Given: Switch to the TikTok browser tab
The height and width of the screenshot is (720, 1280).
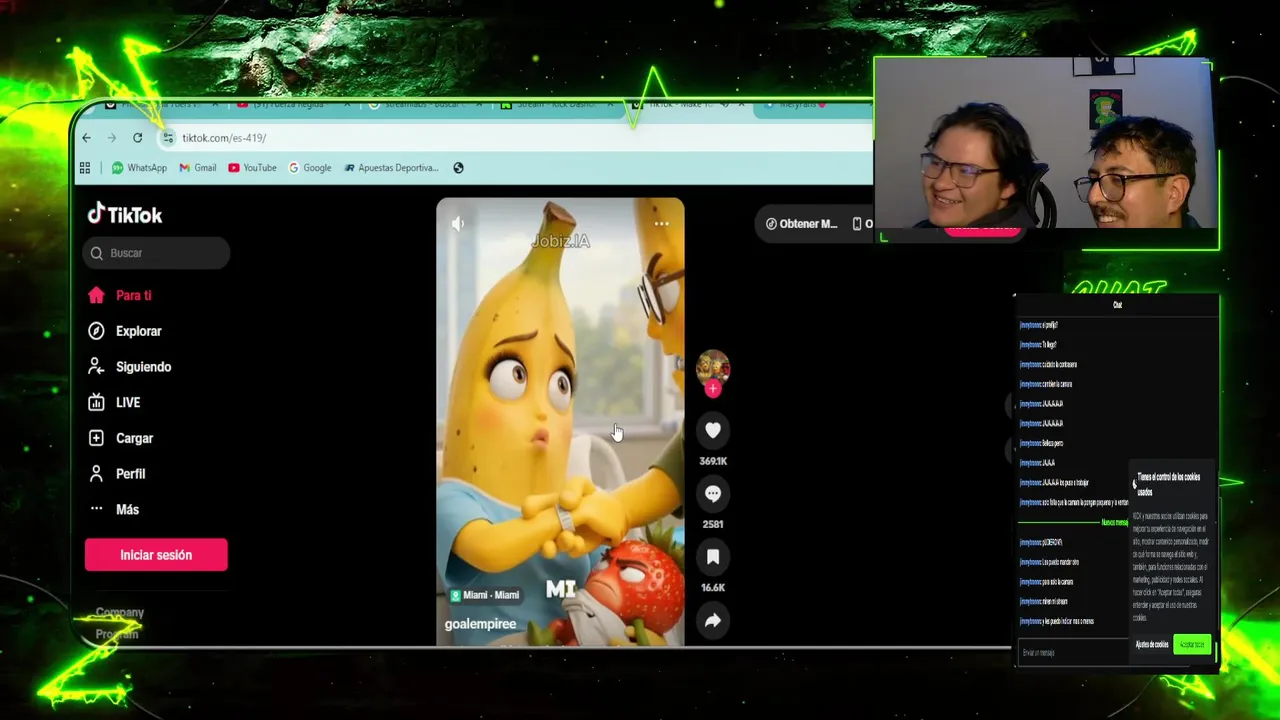Looking at the screenshot, I should pos(690,105).
